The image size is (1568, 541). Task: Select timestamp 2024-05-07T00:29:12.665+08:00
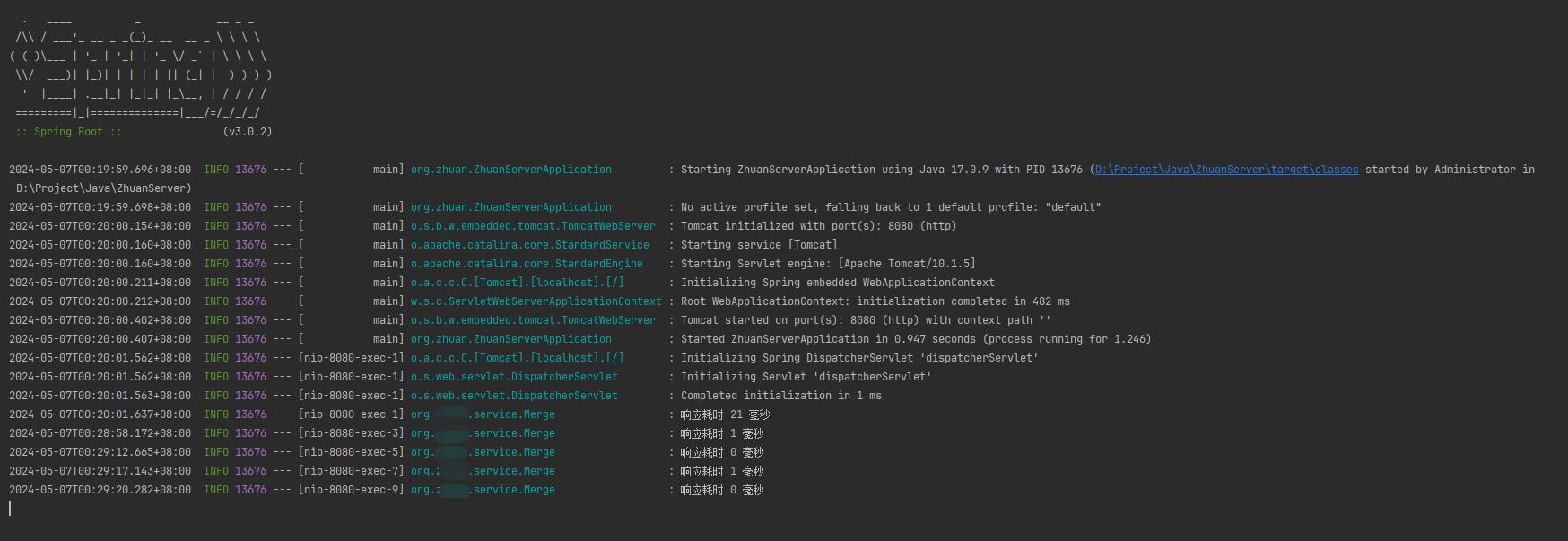(100, 452)
